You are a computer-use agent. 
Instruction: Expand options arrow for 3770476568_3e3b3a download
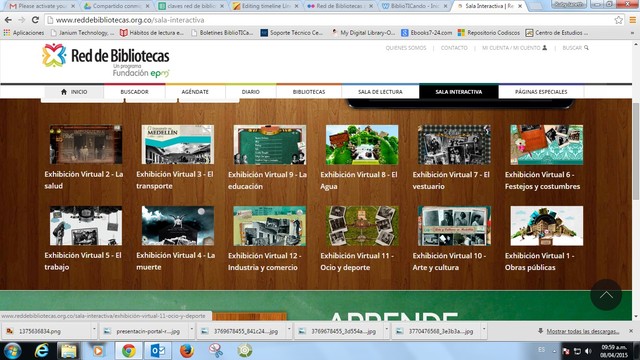pyautogui.click(x=484, y=328)
